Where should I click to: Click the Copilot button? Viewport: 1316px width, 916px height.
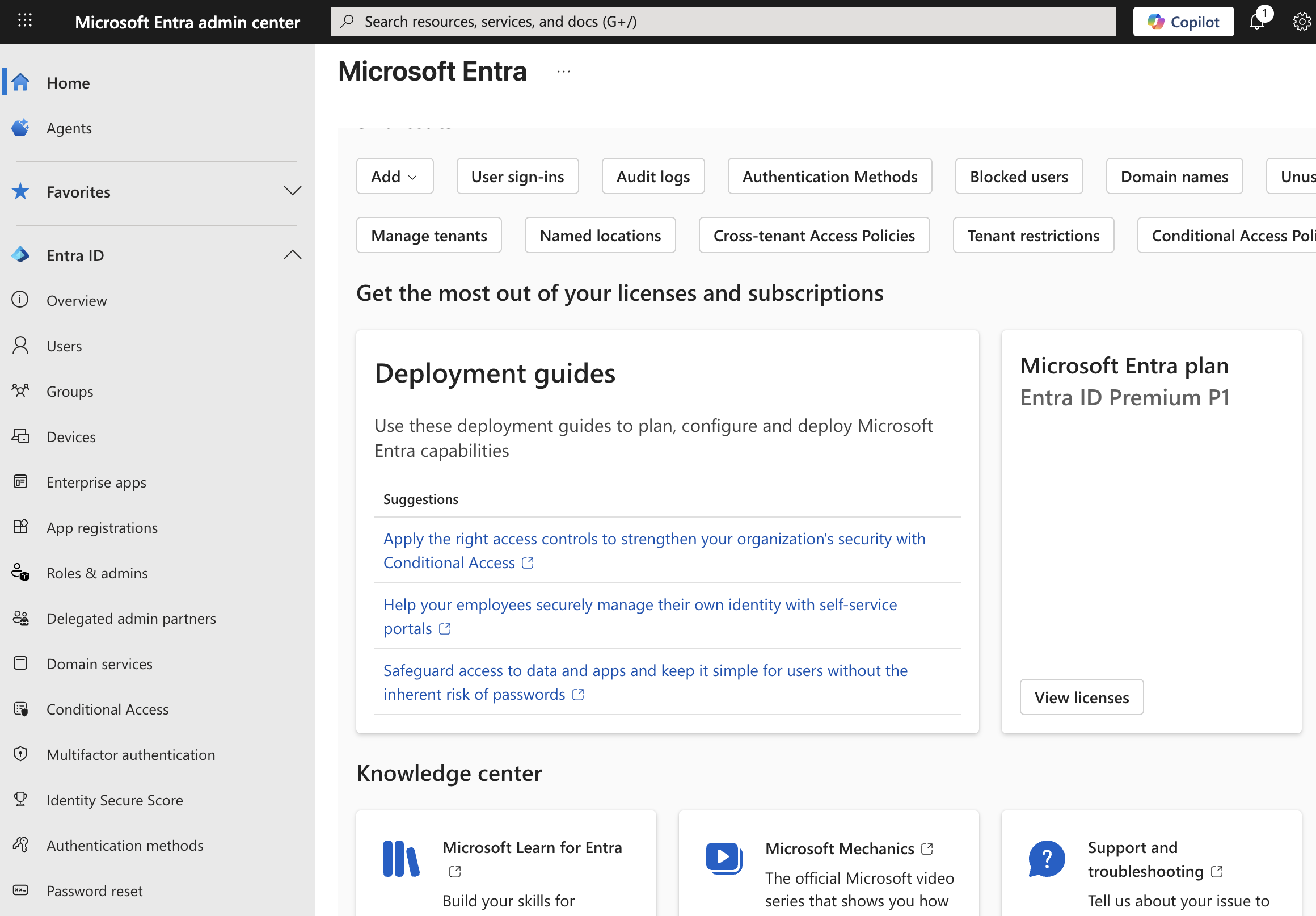1183,22
